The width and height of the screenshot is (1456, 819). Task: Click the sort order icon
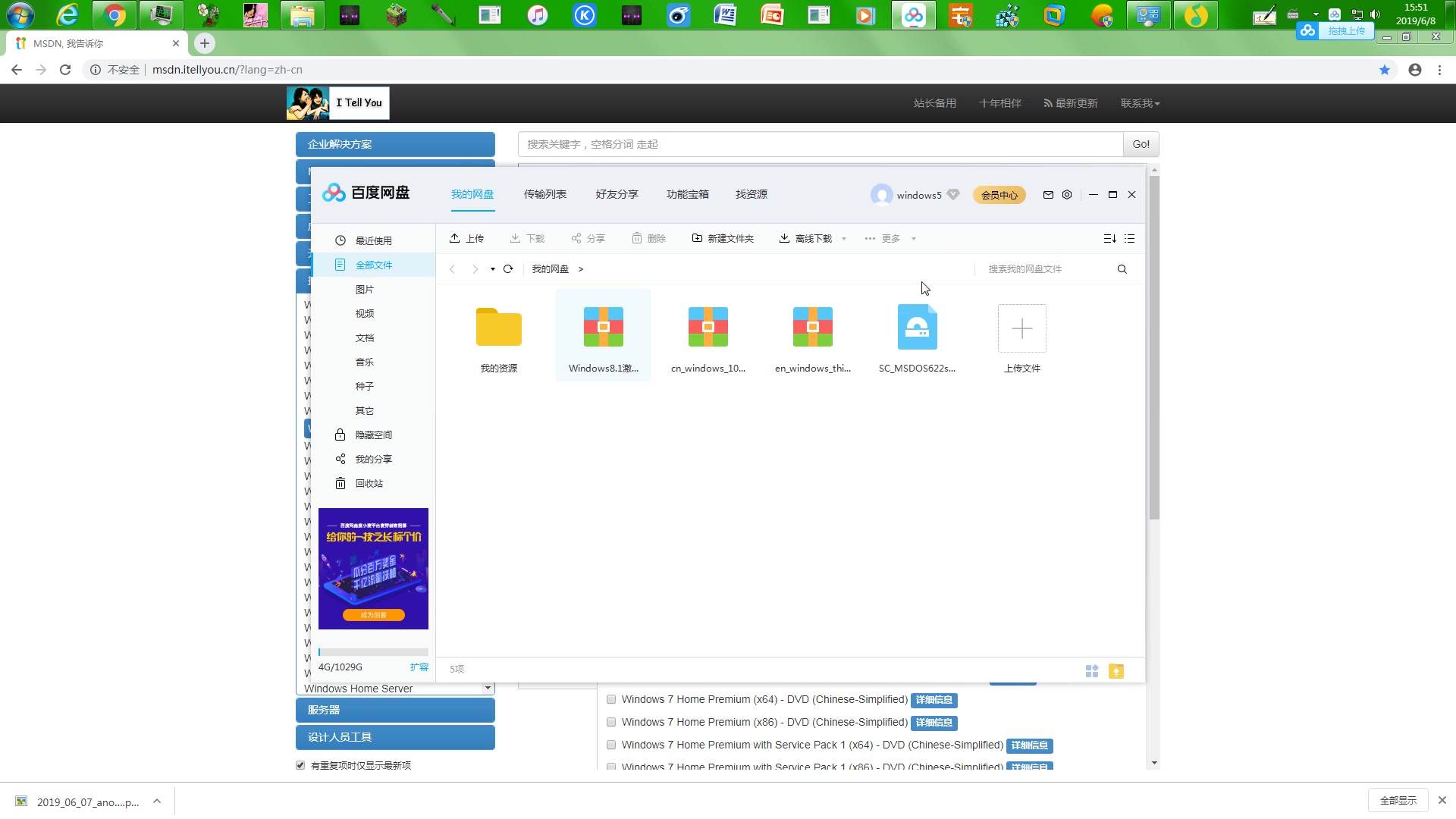click(x=1109, y=238)
